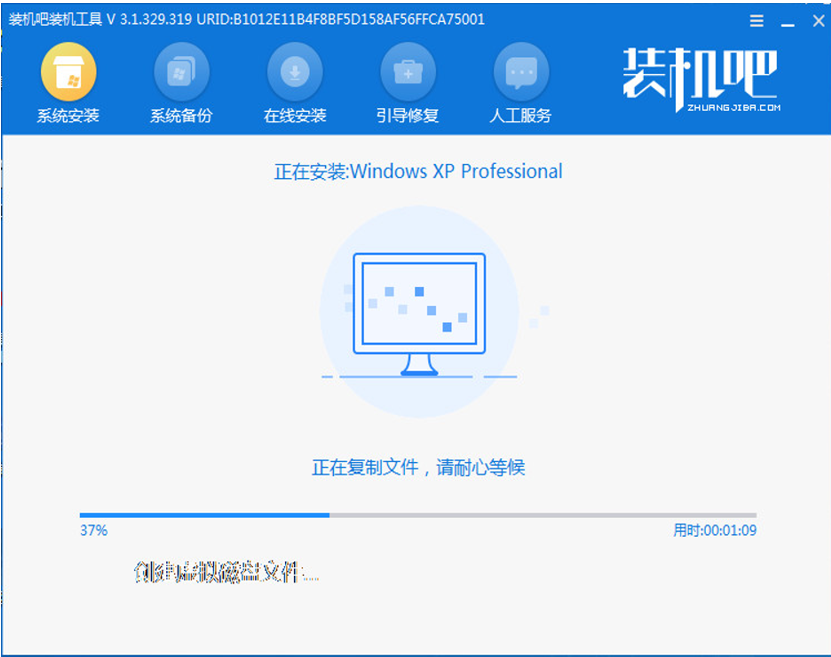Click the 37% progress percentage label
The width and height of the screenshot is (831, 657).
pyautogui.click(x=95, y=531)
